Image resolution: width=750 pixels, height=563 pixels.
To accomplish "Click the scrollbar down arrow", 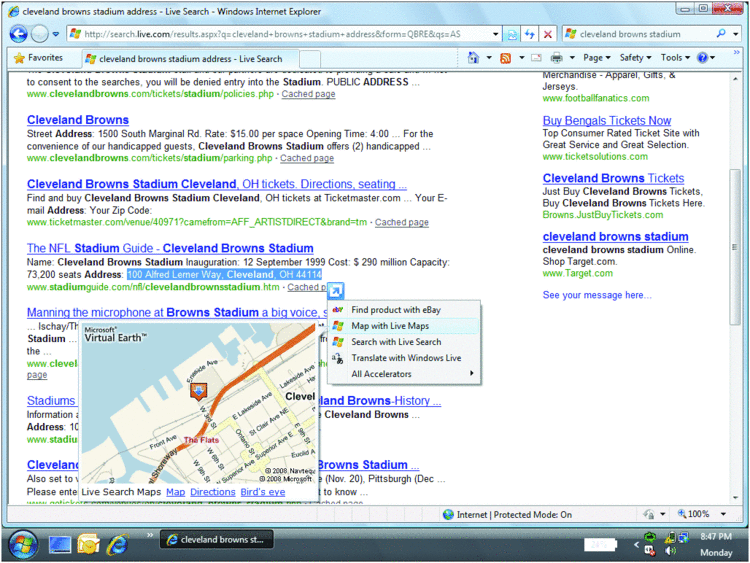I will [x=735, y=498].
